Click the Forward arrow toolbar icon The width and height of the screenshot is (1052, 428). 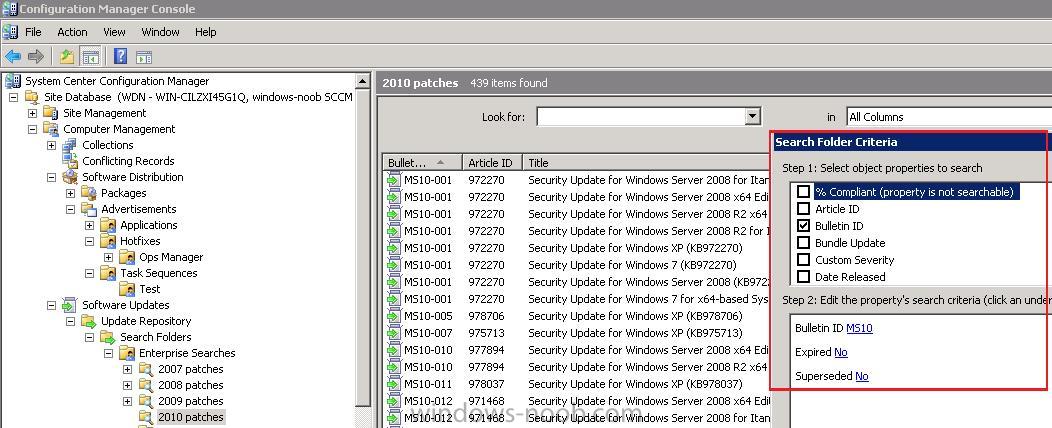click(x=36, y=56)
